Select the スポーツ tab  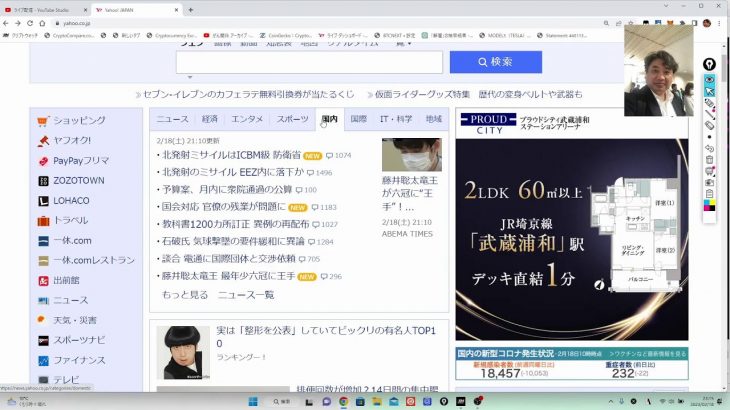click(x=292, y=119)
